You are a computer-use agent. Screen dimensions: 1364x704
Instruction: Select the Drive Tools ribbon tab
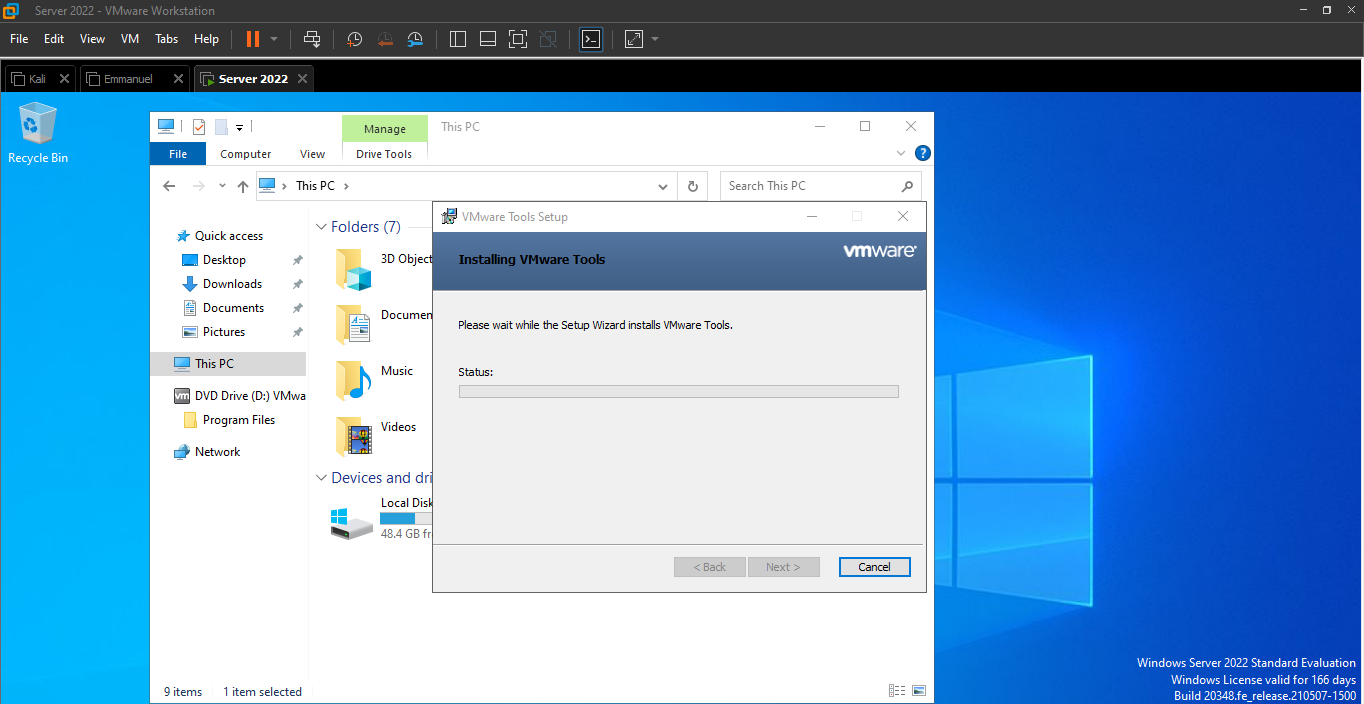click(384, 154)
